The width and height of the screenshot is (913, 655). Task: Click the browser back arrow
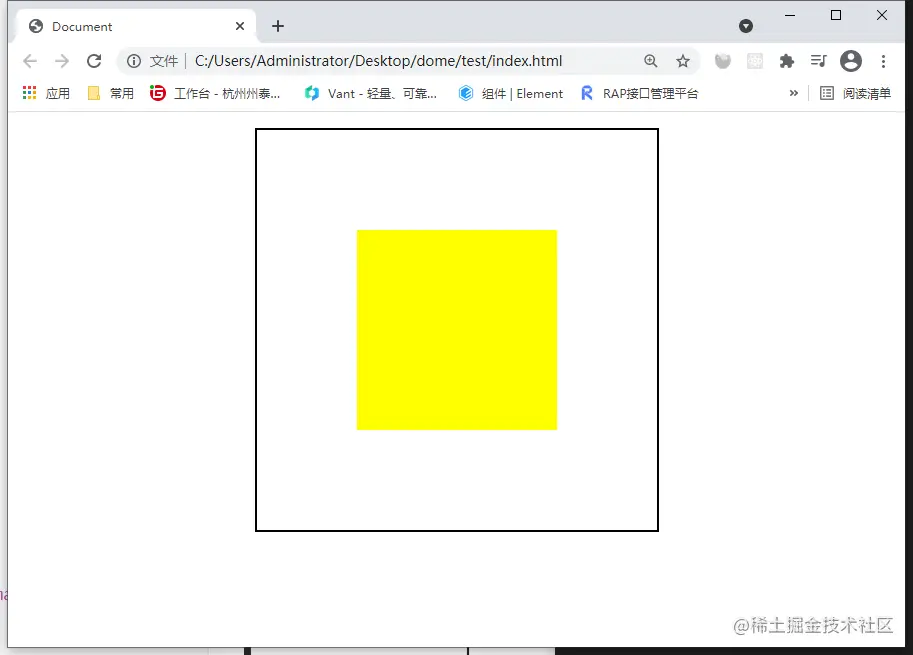pos(30,61)
